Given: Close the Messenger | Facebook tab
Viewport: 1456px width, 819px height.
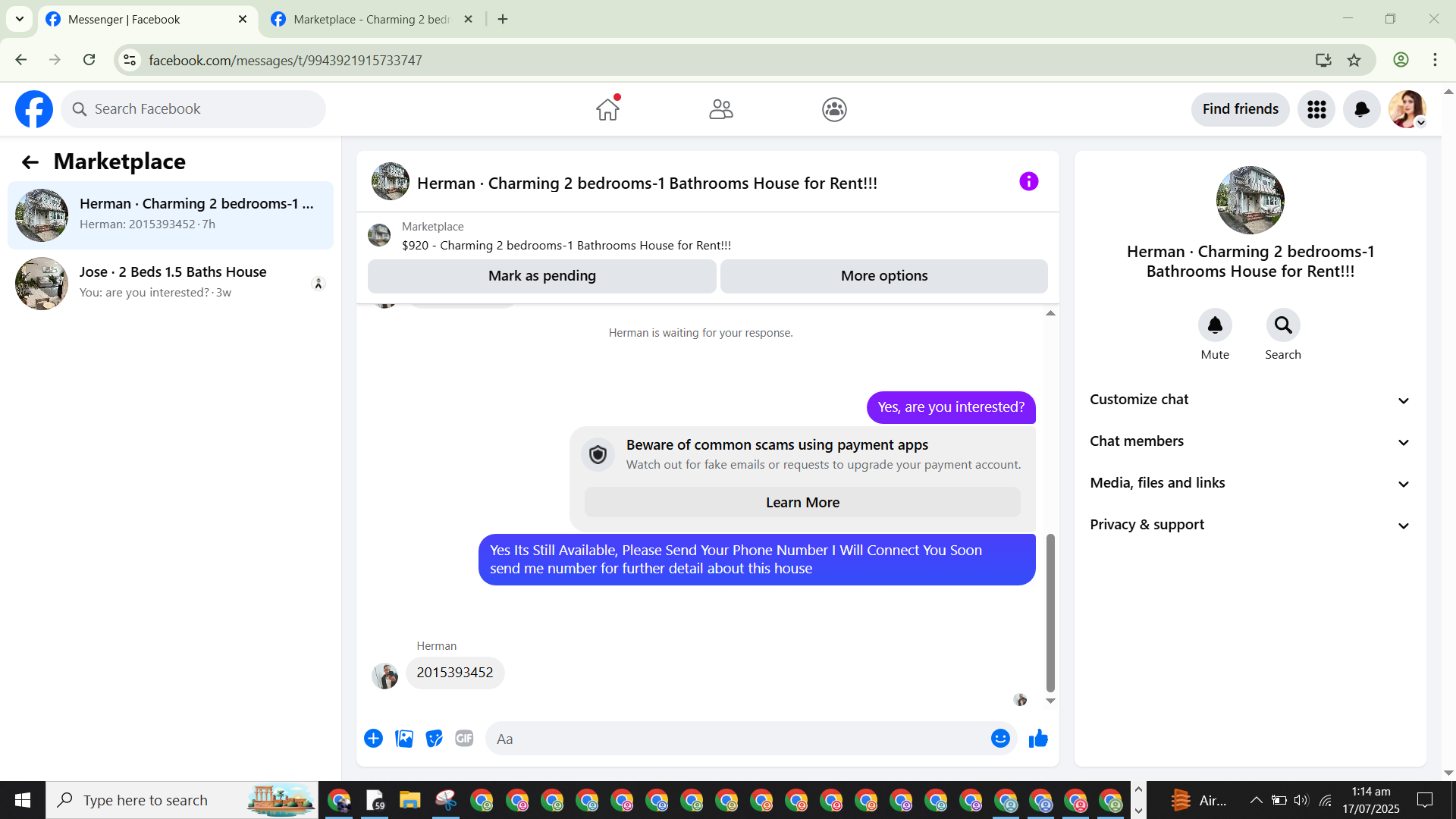Looking at the screenshot, I should point(243,20).
